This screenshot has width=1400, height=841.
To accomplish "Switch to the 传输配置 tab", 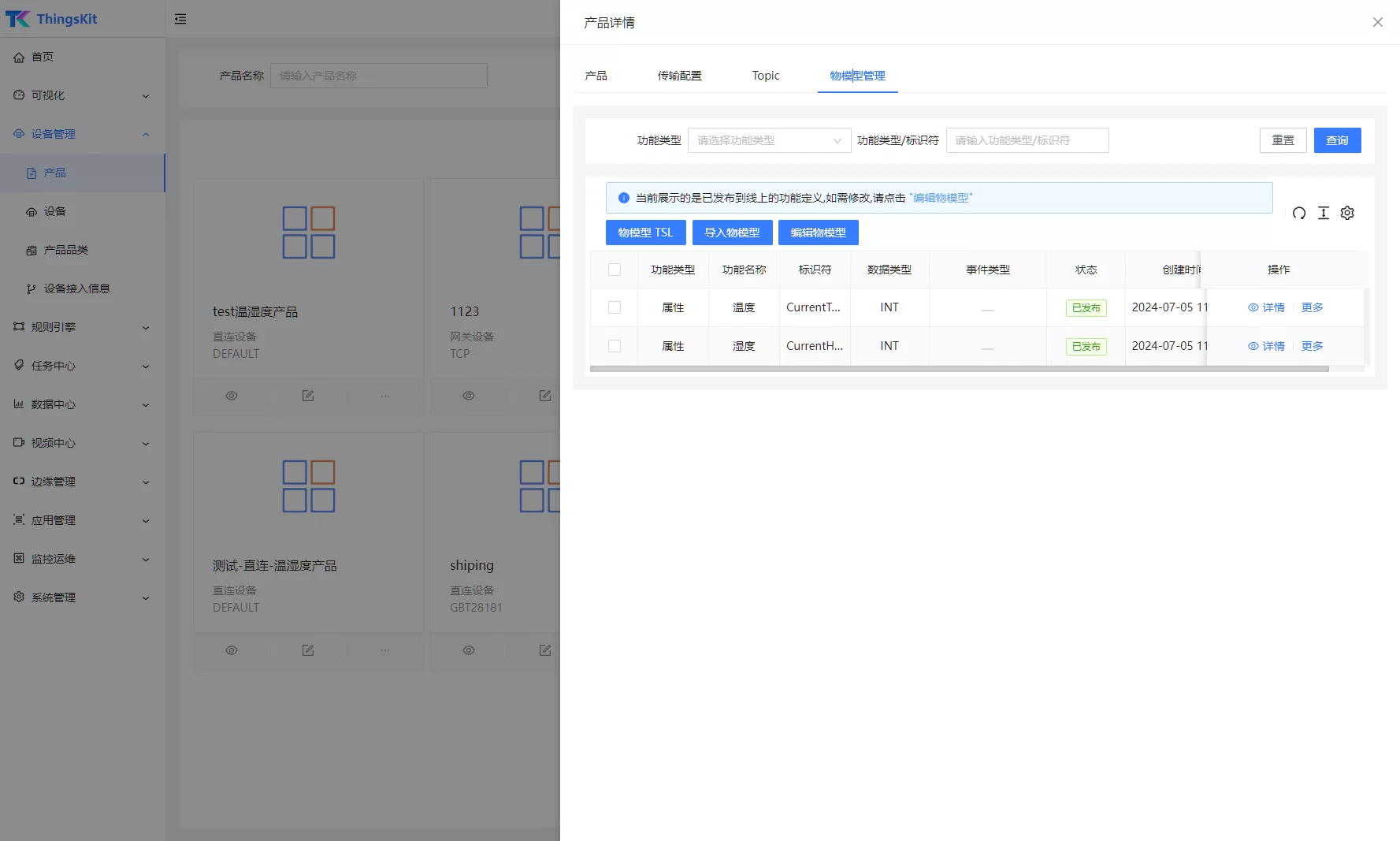I will [x=679, y=76].
